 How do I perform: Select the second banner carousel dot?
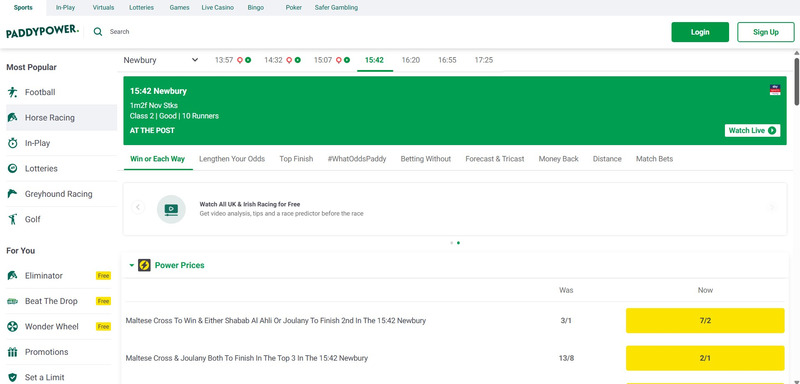[459, 243]
